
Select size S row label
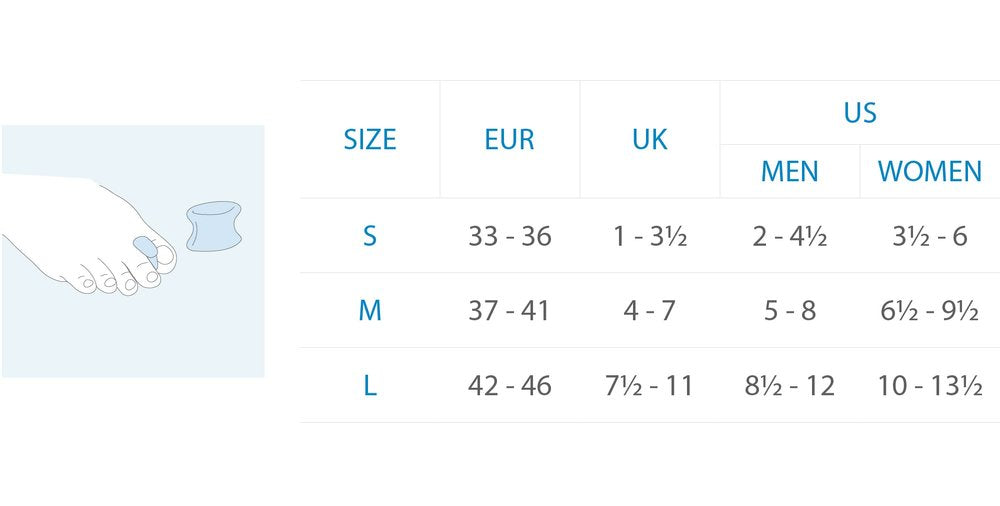click(x=370, y=236)
